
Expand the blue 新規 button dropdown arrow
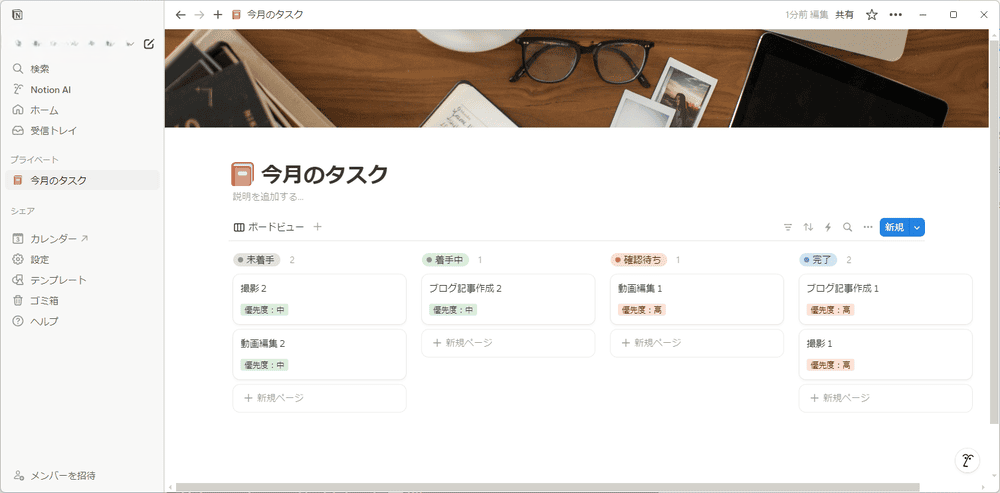[918, 227]
